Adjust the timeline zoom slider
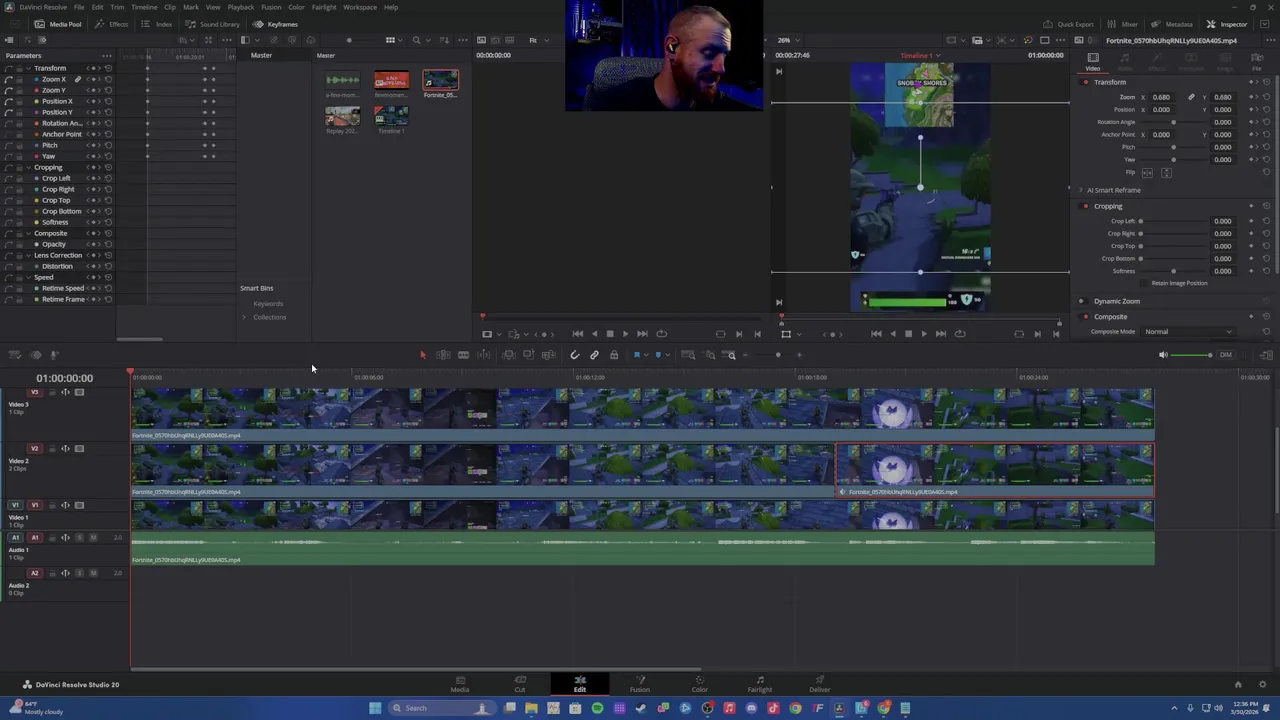 coord(776,355)
